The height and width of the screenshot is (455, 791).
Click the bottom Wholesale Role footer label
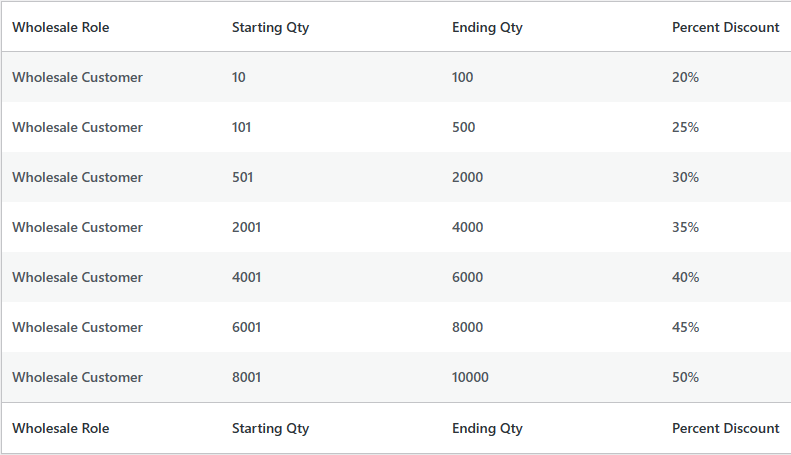point(61,428)
